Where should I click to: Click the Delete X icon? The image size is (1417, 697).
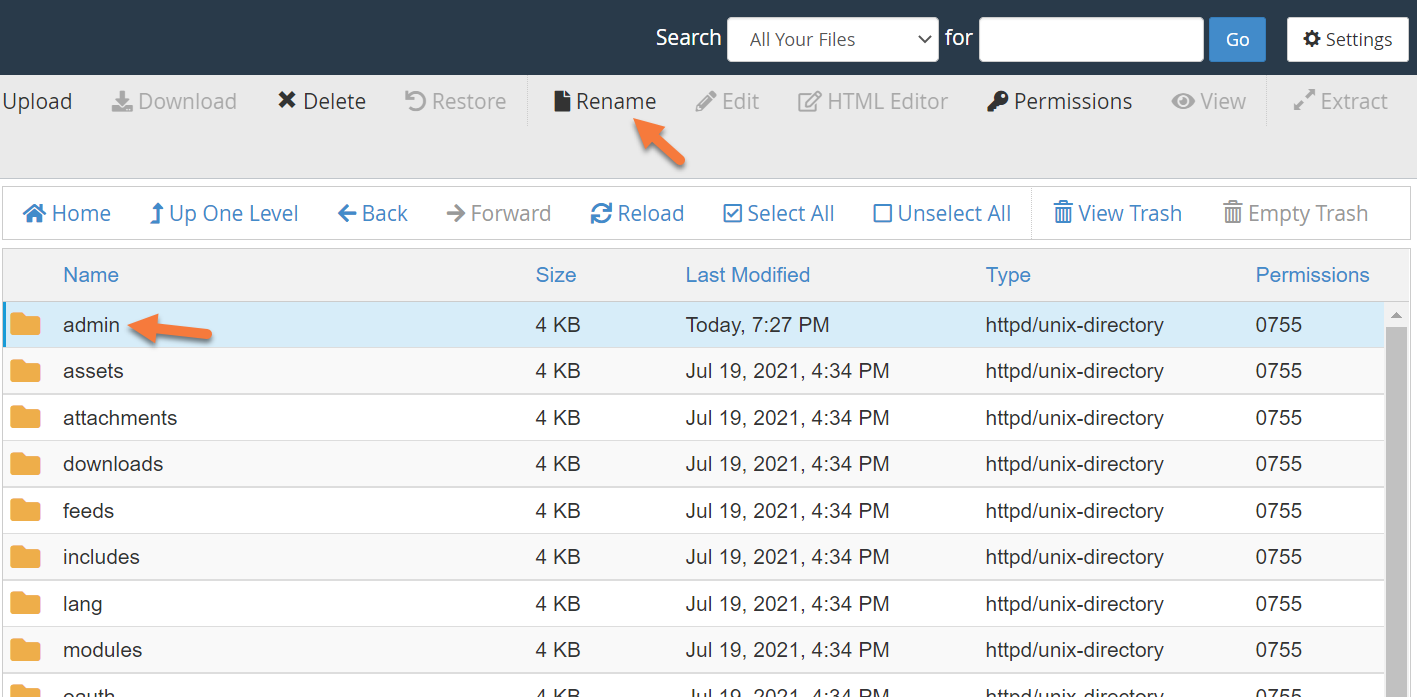tap(287, 101)
